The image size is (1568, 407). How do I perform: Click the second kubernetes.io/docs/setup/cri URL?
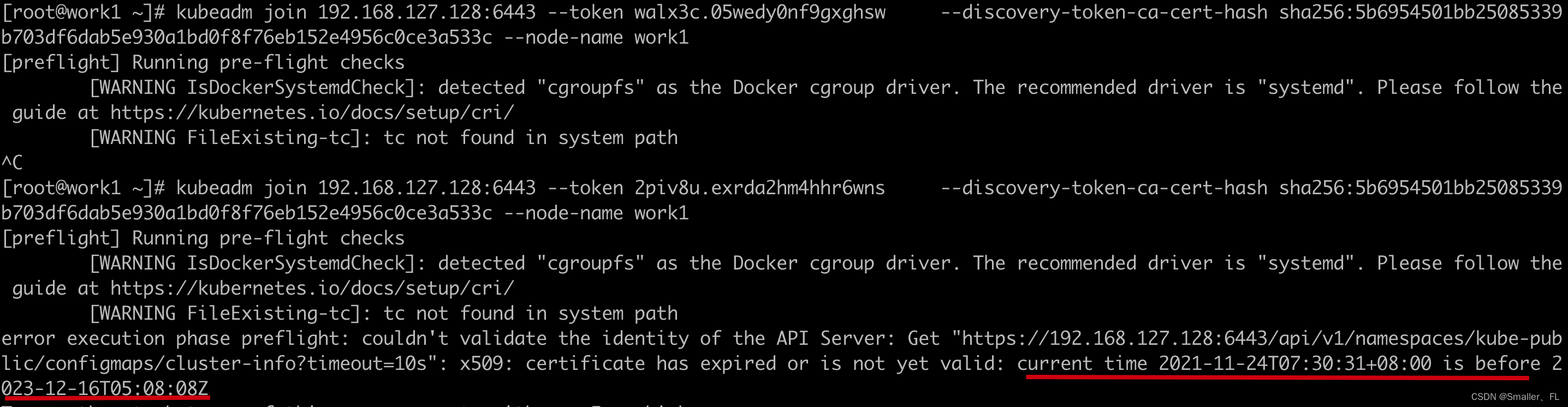312,289
